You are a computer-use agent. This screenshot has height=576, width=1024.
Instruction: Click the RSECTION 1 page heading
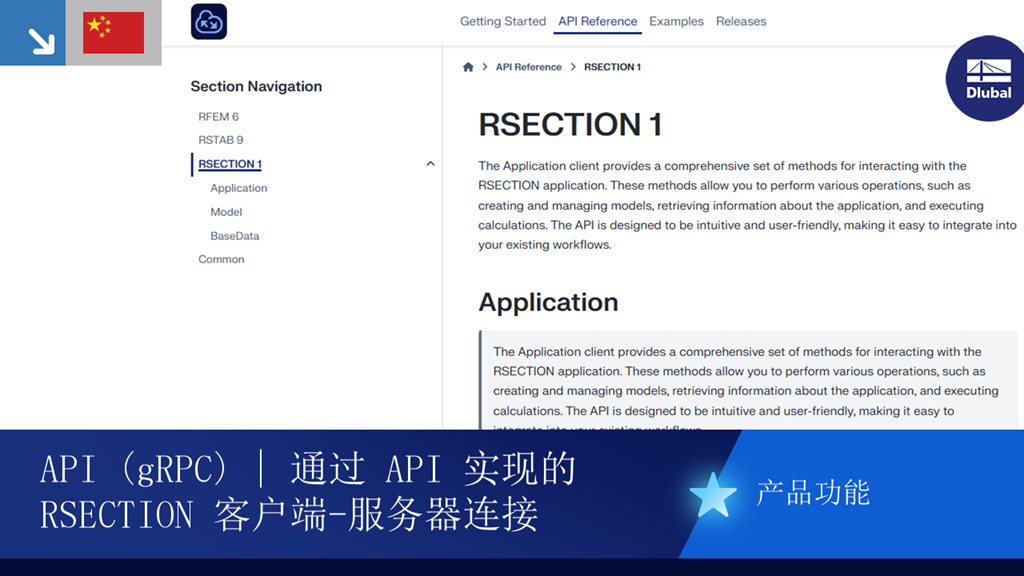[x=570, y=124]
